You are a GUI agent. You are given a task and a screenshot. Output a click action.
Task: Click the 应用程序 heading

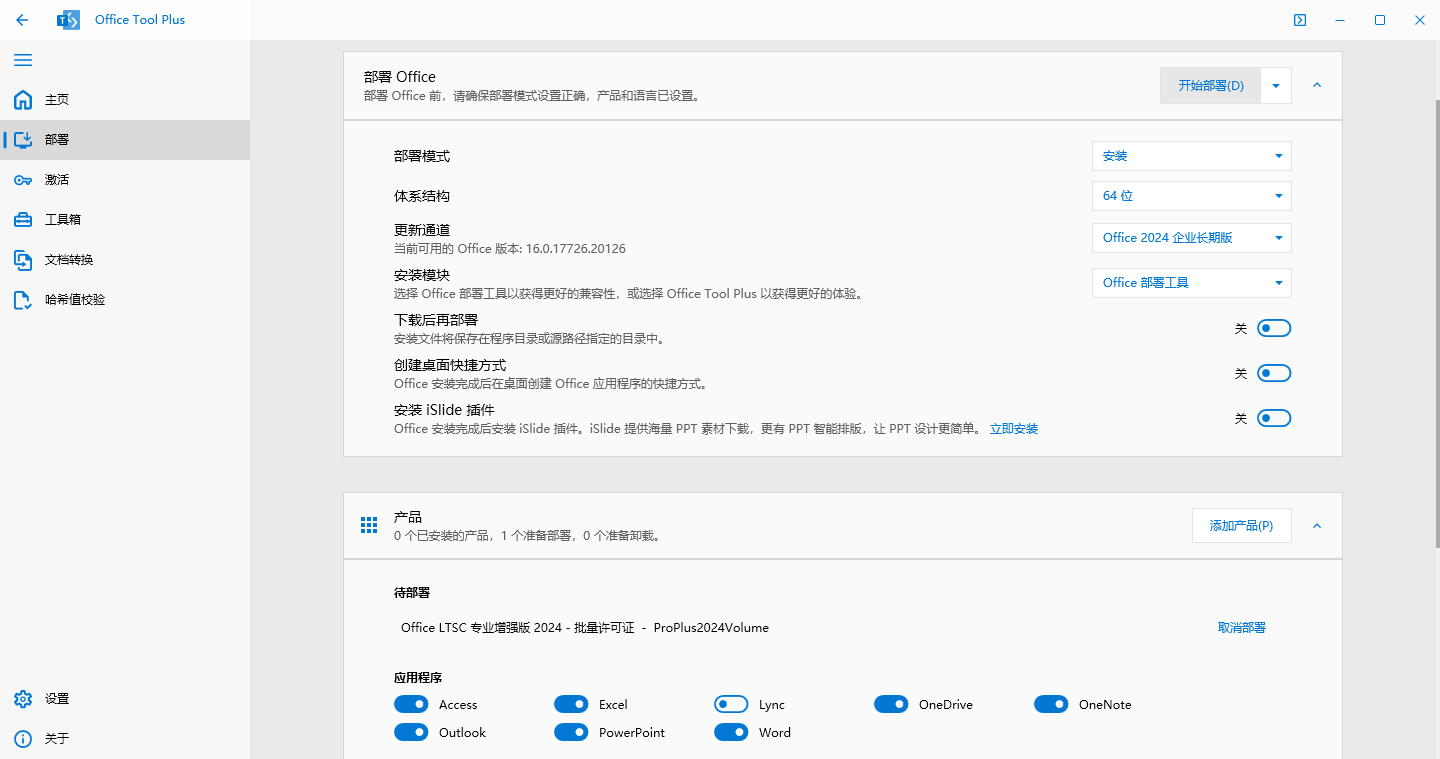tap(418, 678)
